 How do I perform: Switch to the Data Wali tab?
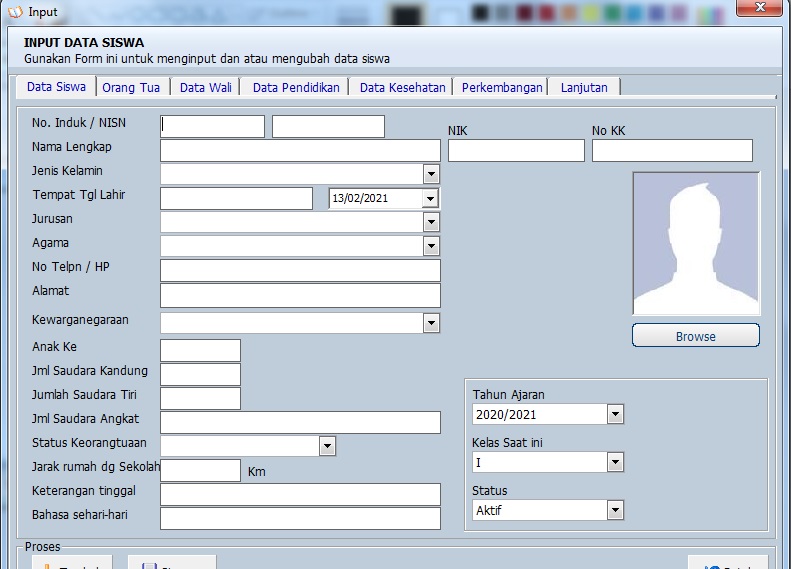[205, 88]
